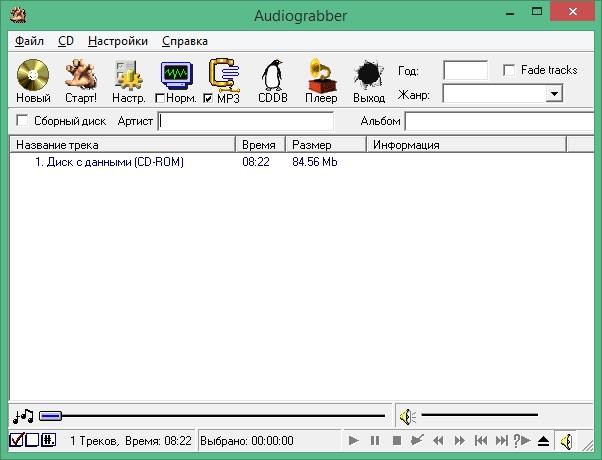Open settings via the Настр. gear icon
The height and width of the screenshot is (460, 602).
pyautogui.click(x=129, y=75)
